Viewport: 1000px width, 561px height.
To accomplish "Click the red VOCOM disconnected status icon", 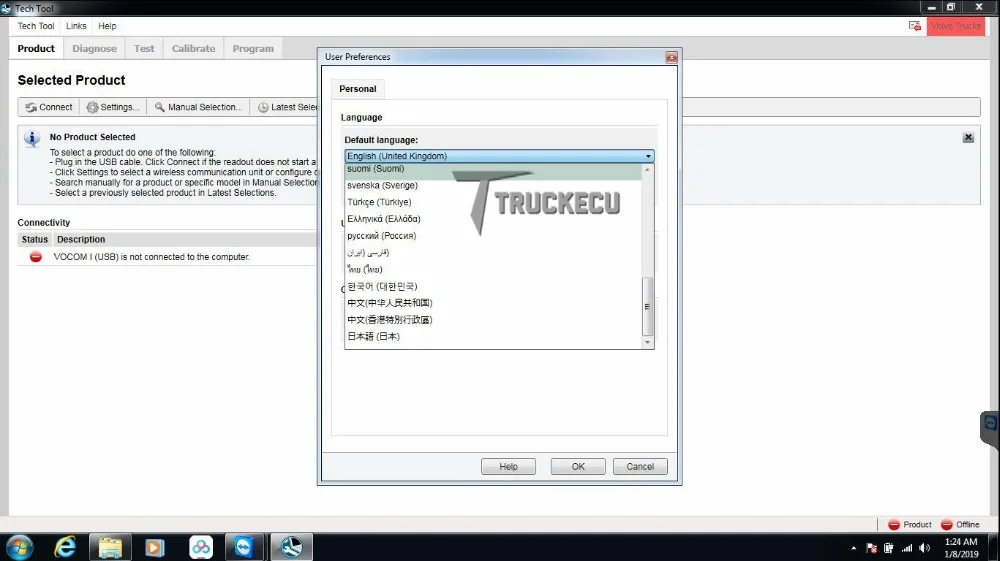I will 36,257.
